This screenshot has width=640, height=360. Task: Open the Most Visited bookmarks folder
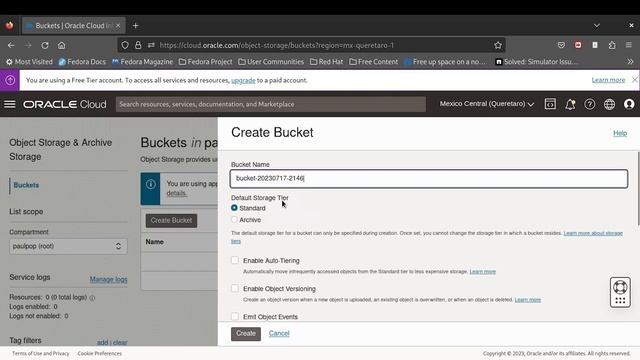click(29, 62)
